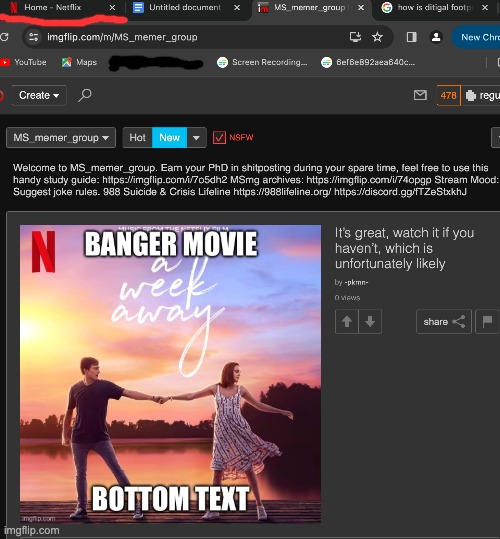Open the MSmg archives link imgflip.com/i/74opgp
This screenshot has height=539, width=500.
point(369,180)
